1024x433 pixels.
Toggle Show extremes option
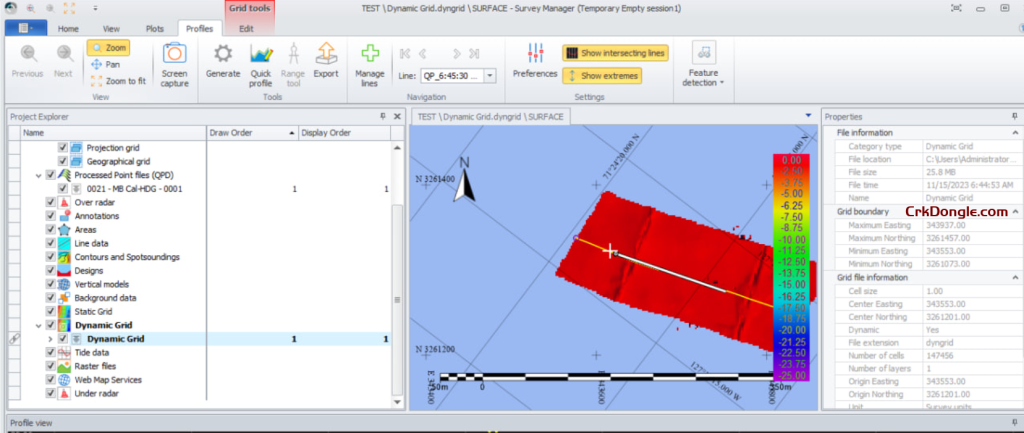pos(601,75)
